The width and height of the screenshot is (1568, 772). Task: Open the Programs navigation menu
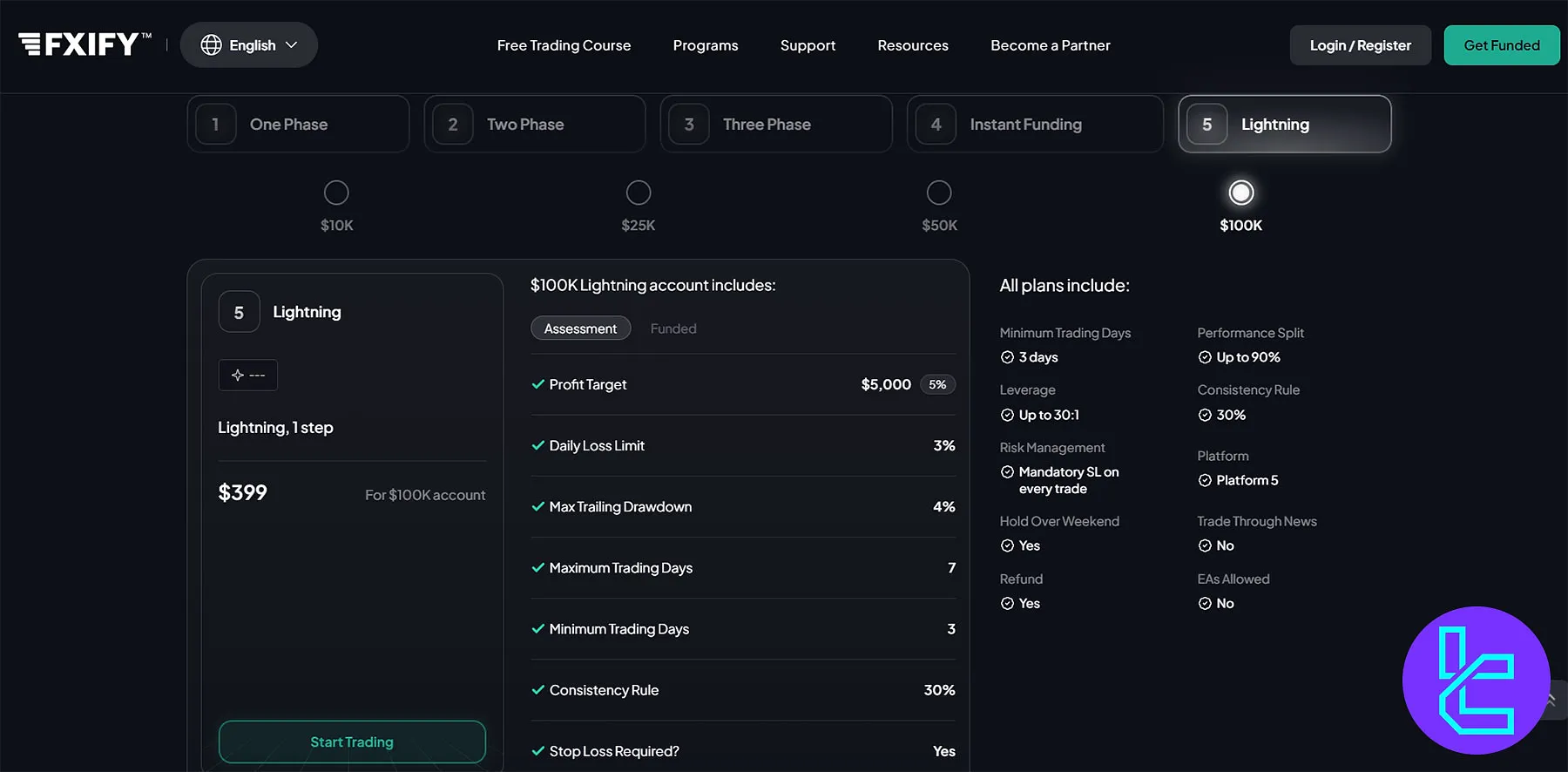pos(705,45)
